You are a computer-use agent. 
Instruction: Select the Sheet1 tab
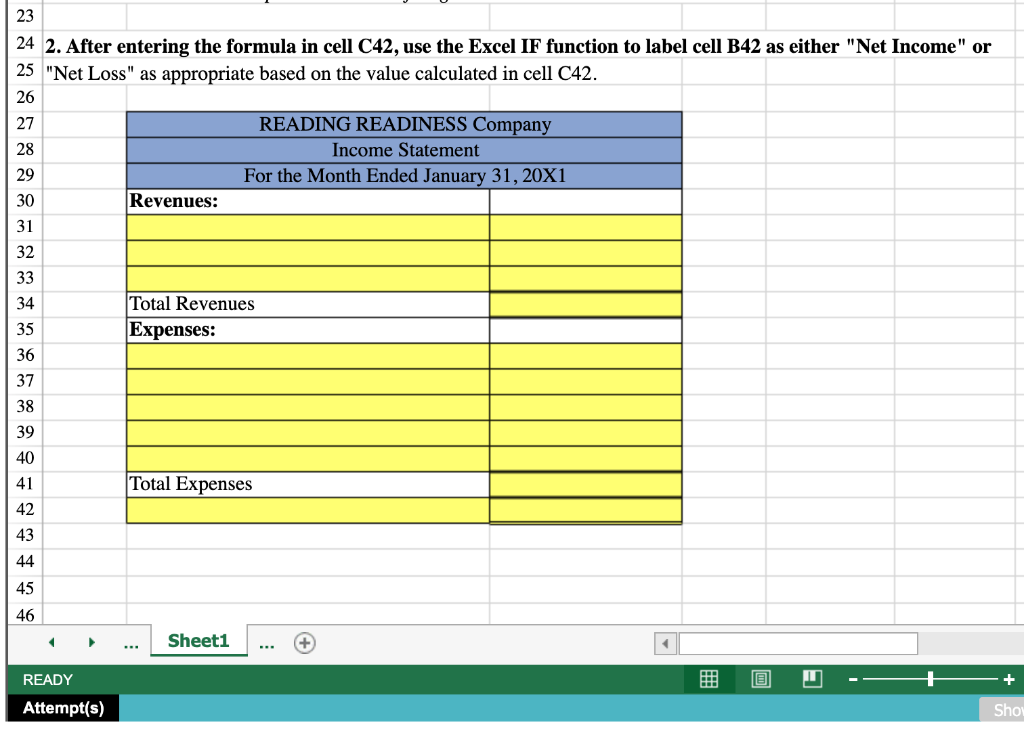click(197, 641)
